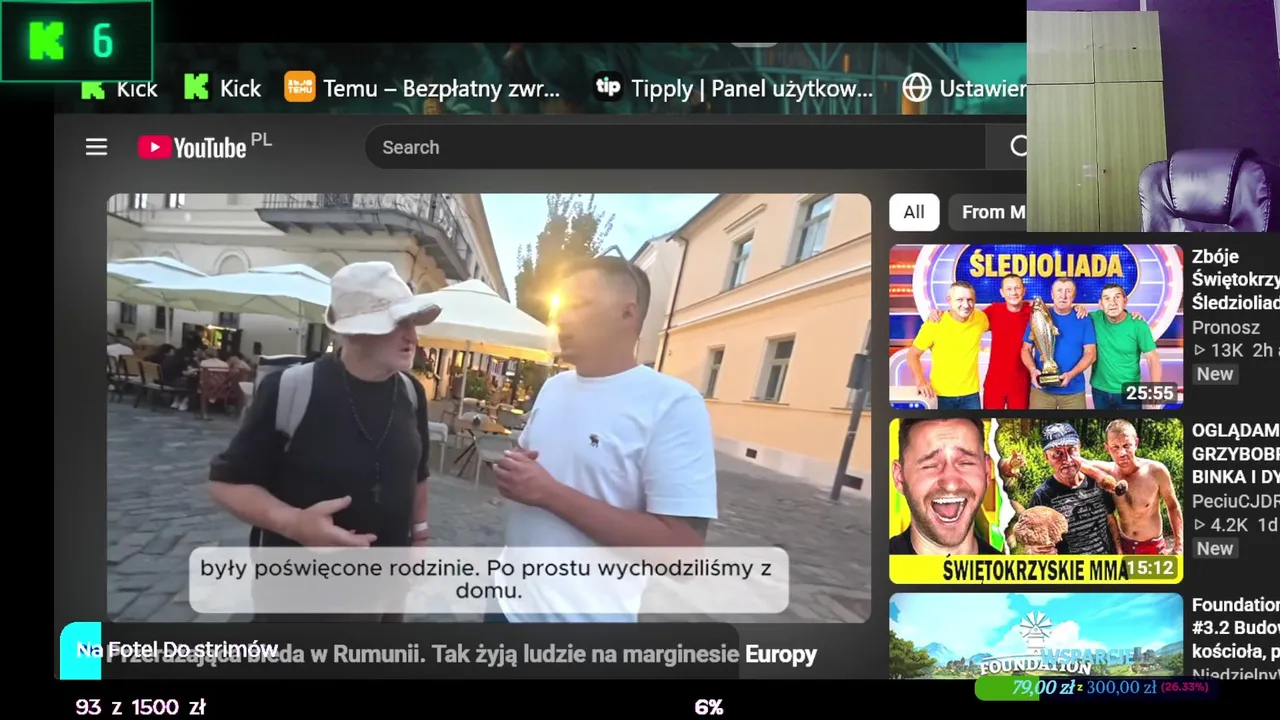Click the video title about Rumunia
Viewport: 1280px width, 720px height.
point(461,655)
